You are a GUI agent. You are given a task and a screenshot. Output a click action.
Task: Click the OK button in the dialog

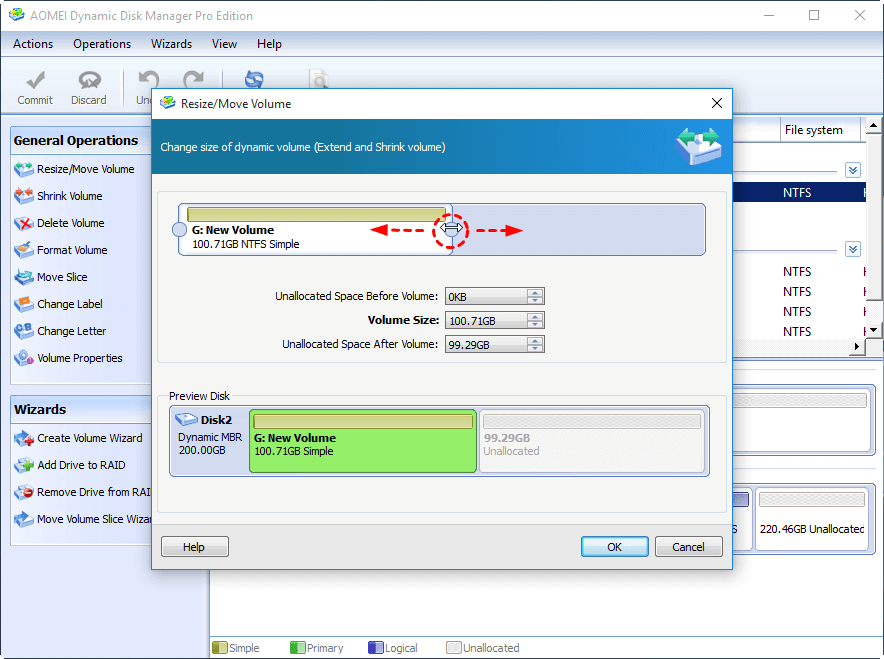(x=615, y=547)
